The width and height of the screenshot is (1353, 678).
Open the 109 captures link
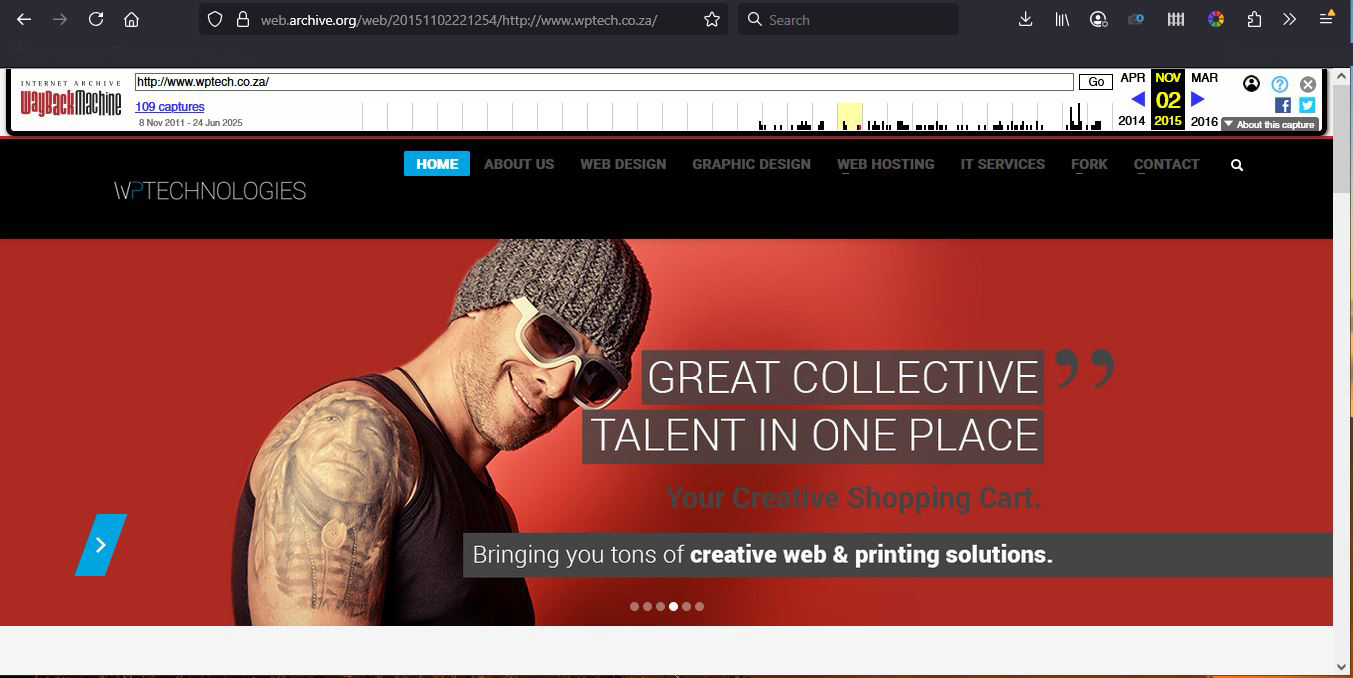click(170, 107)
